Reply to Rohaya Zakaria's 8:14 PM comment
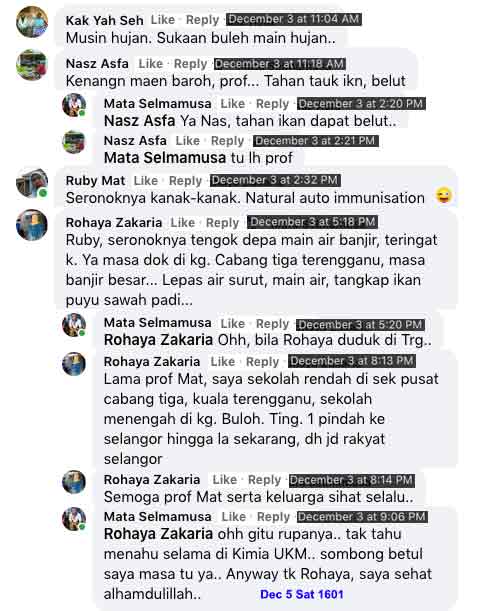Viewport: 500px width, 611px height. click(x=264, y=480)
